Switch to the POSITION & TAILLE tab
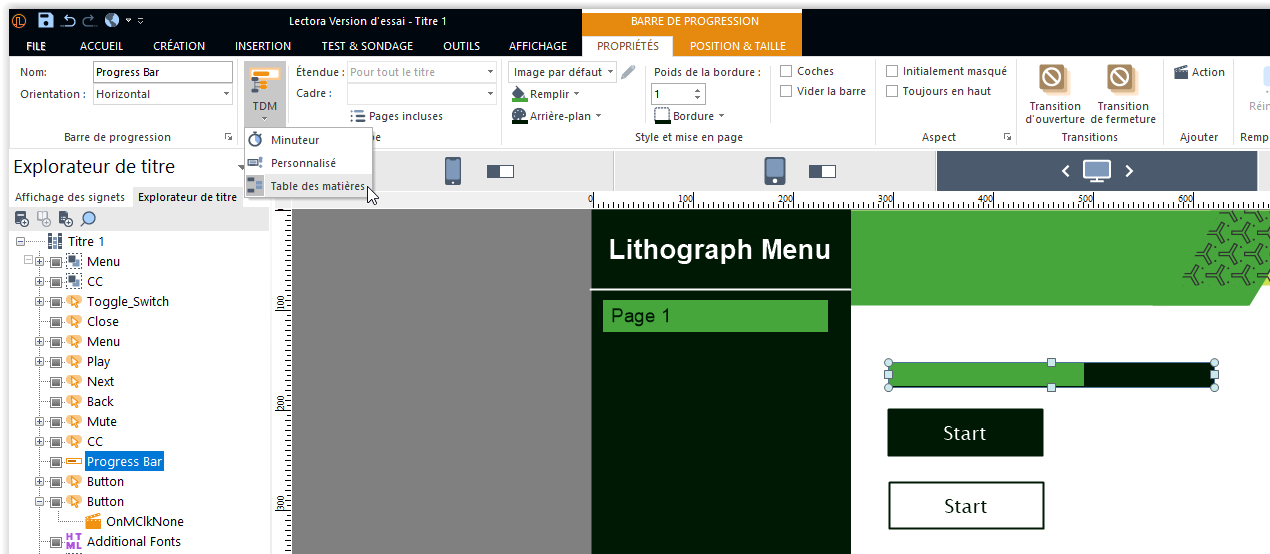This screenshot has height=554, width=1270. 737,46
